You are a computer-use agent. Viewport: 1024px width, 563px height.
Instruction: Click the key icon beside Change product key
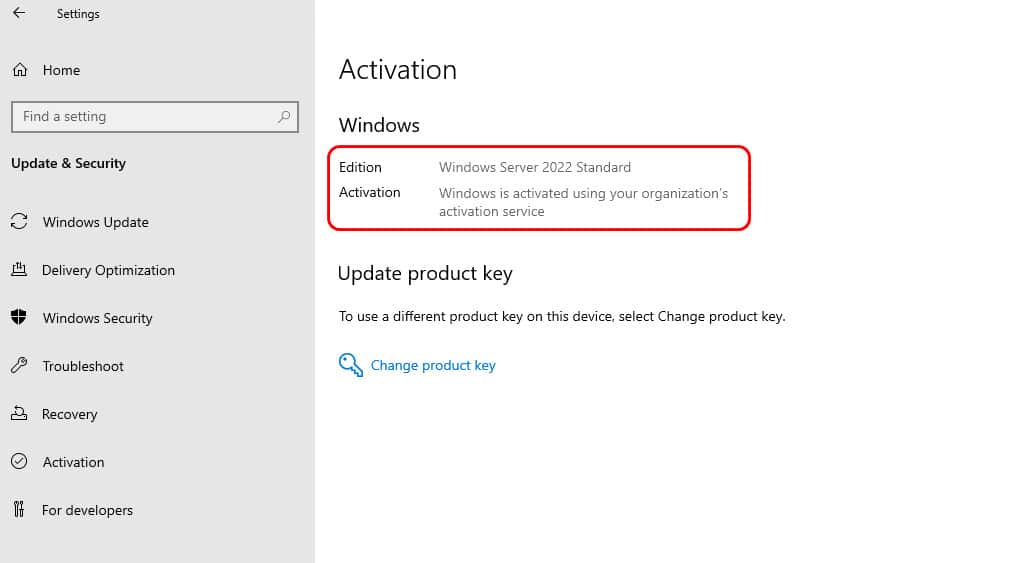(x=351, y=365)
